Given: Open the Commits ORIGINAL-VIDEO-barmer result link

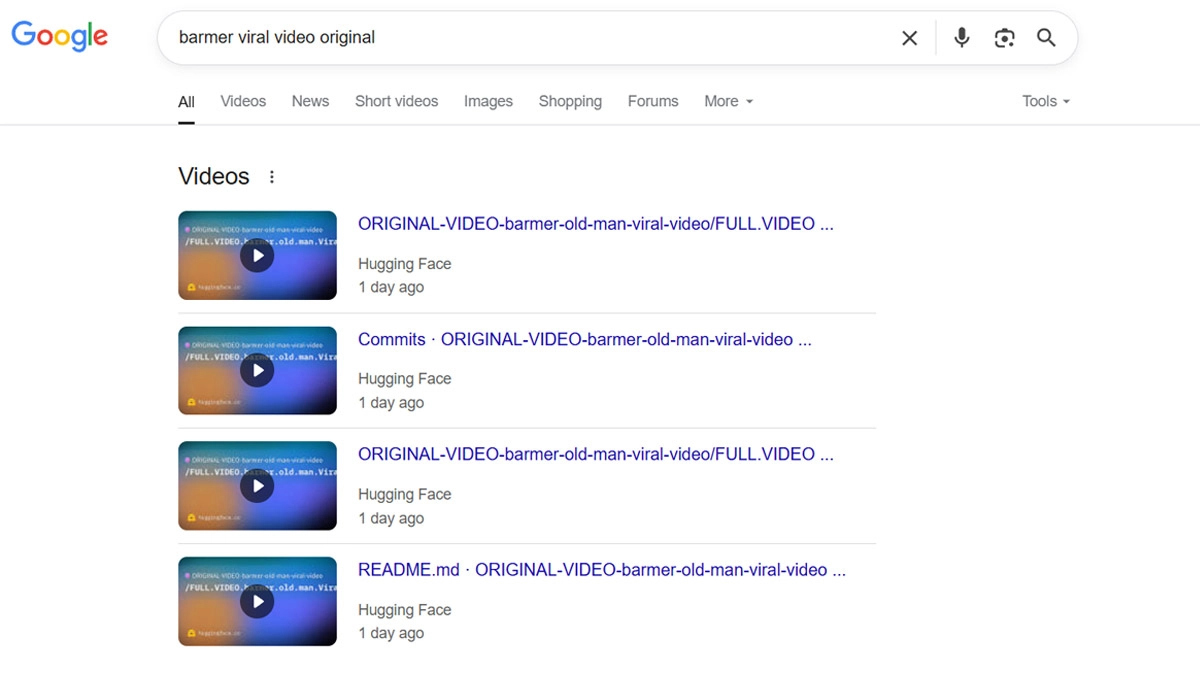Looking at the screenshot, I should (584, 340).
